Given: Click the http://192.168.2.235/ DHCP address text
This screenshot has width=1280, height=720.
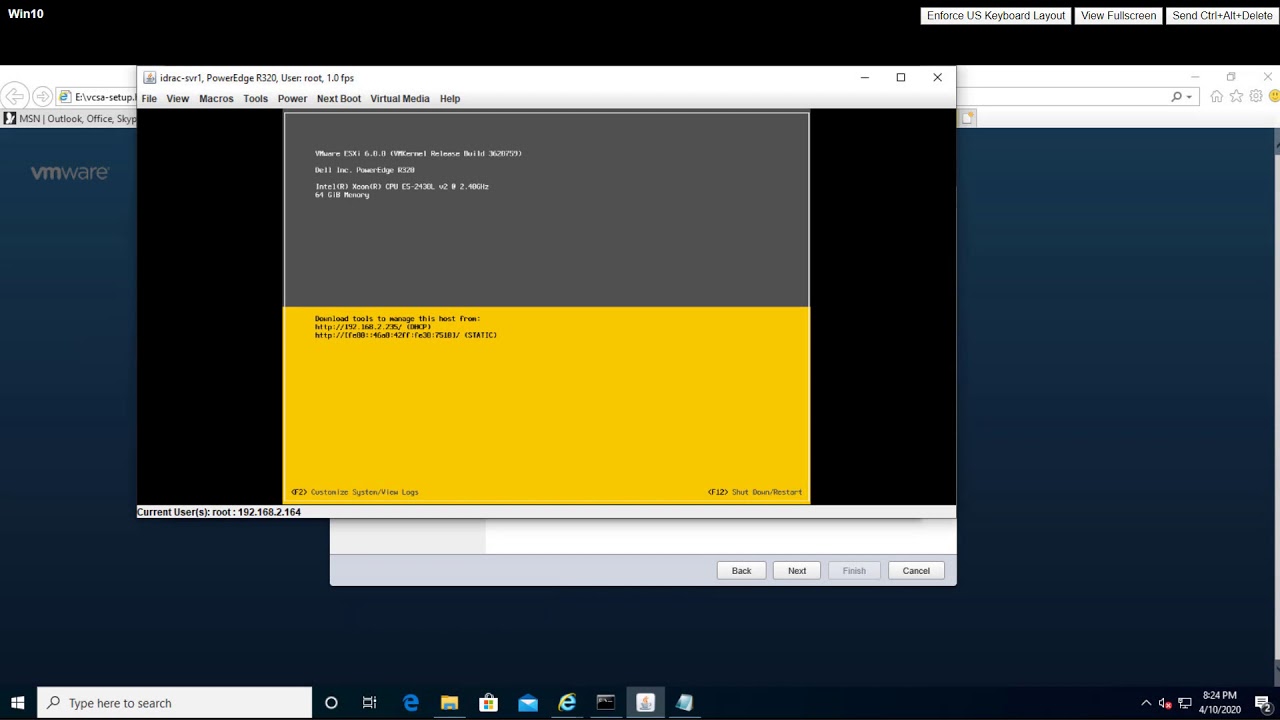Looking at the screenshot, I should coord(373,327).
